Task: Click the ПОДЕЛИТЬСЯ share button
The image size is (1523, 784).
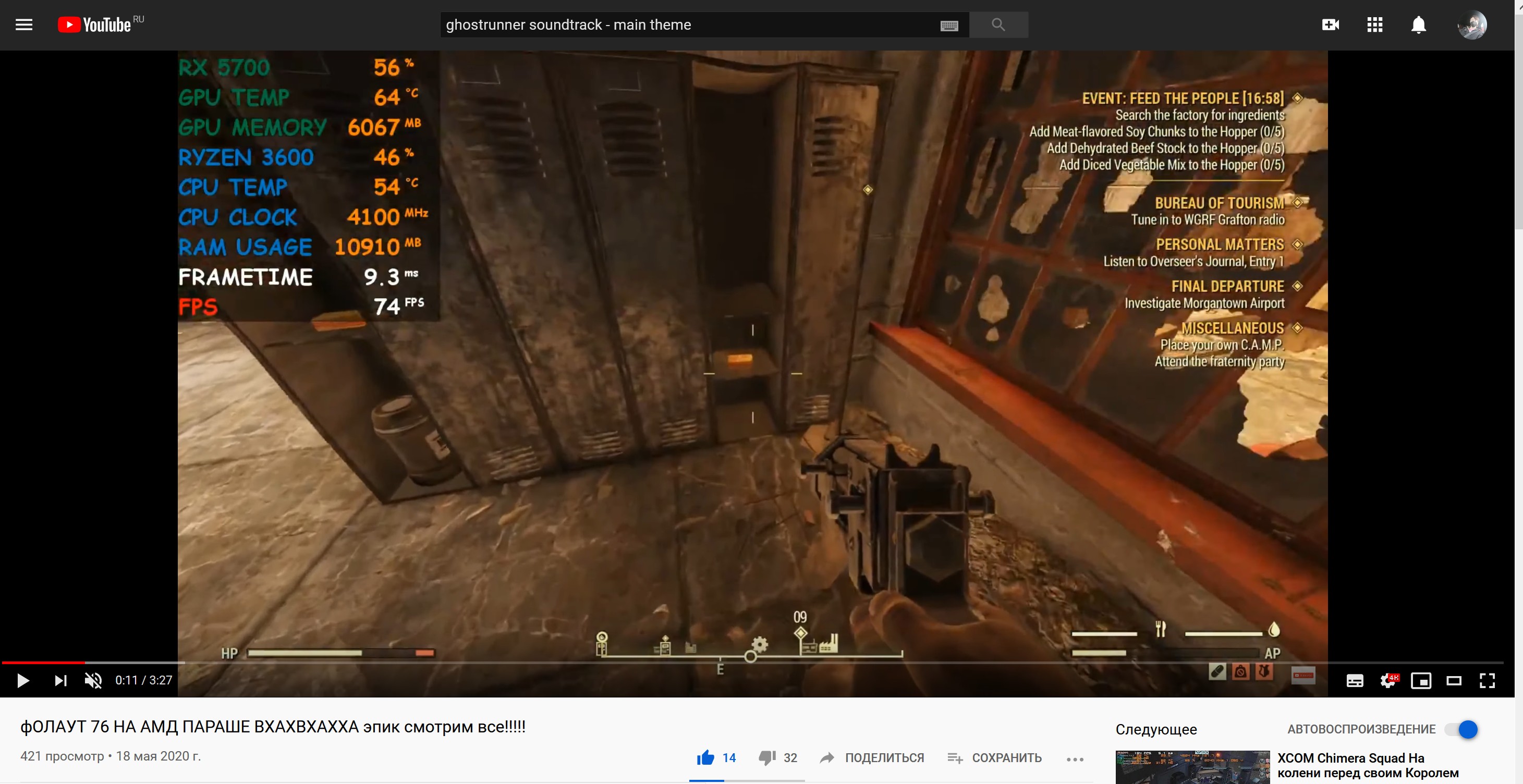Action: [x=872, y=757]
